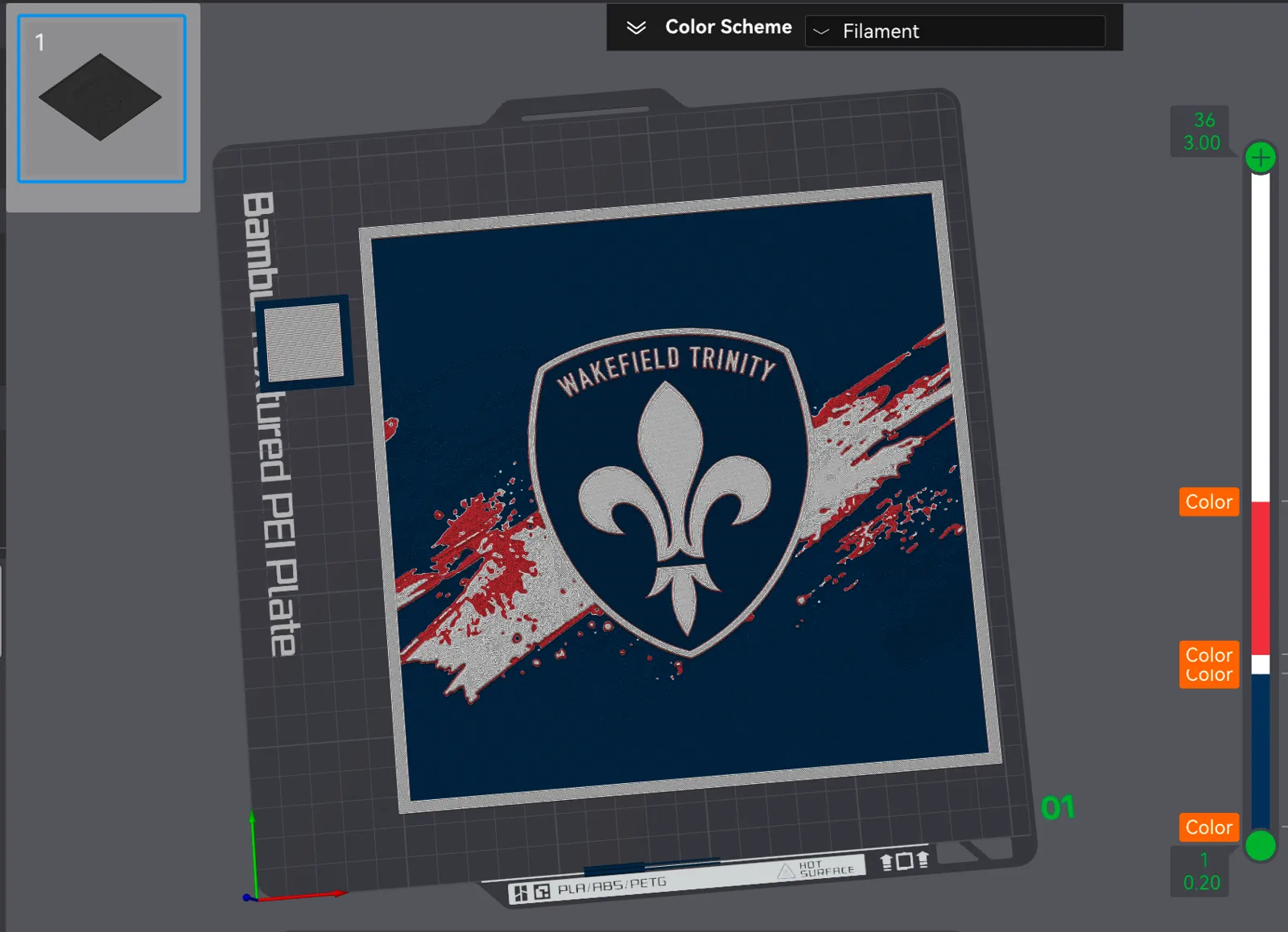The image size is (1288, 932).
Task: Click the top Color change marker
Action: [x=1208, y=501]
